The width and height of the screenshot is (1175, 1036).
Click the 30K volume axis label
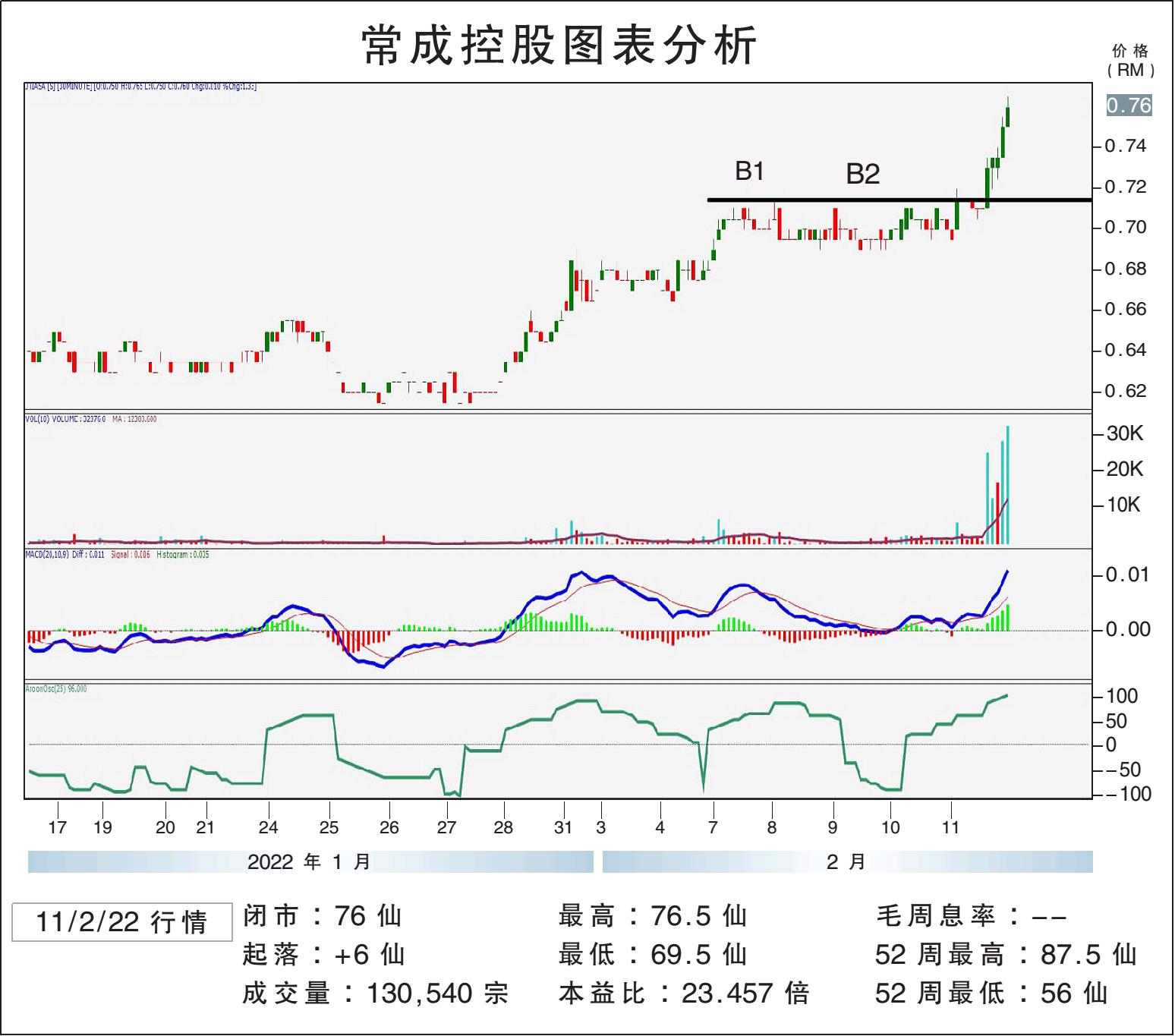coord(1125,433)
